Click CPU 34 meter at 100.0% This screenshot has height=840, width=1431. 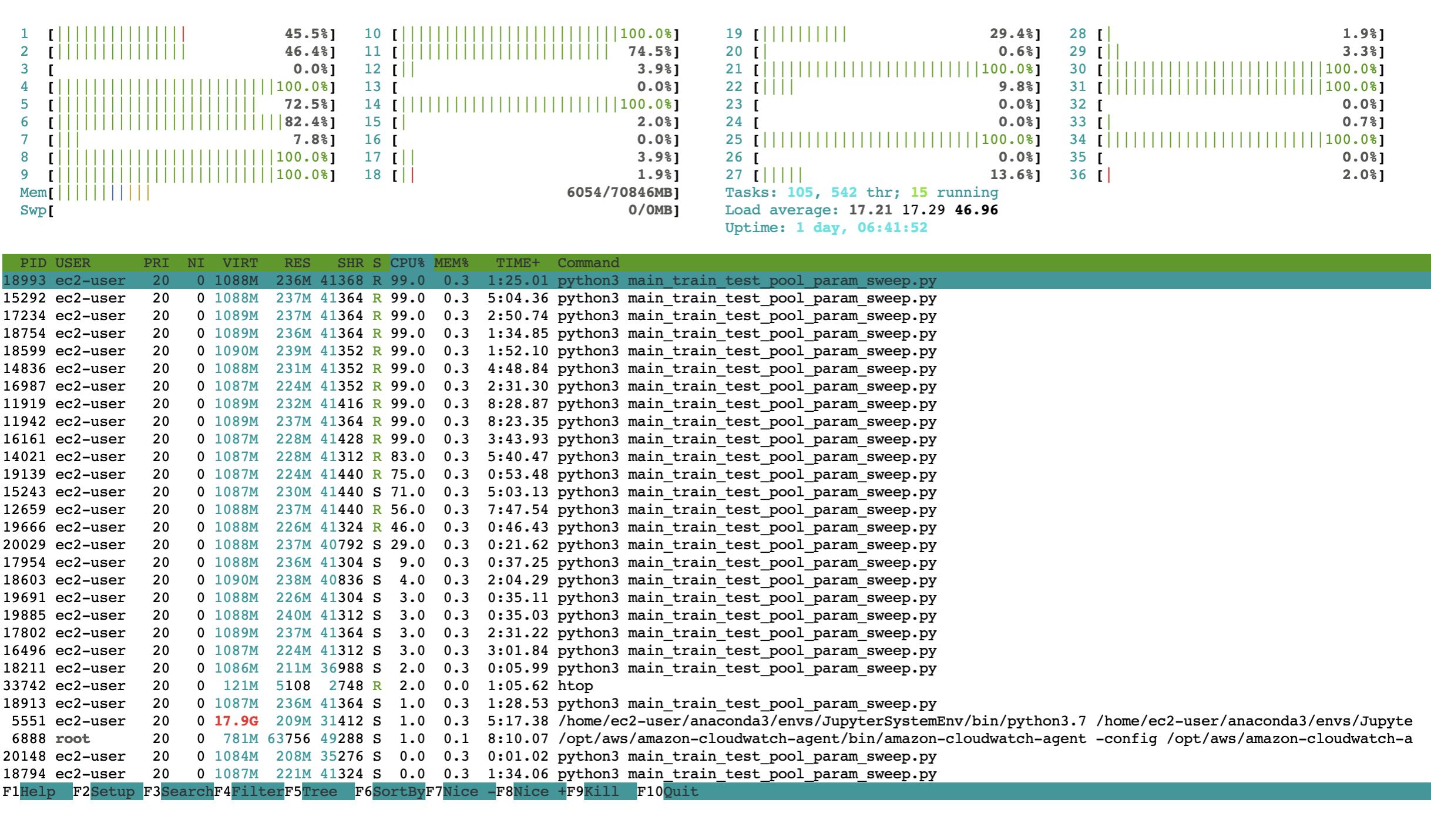(1227, 139)
